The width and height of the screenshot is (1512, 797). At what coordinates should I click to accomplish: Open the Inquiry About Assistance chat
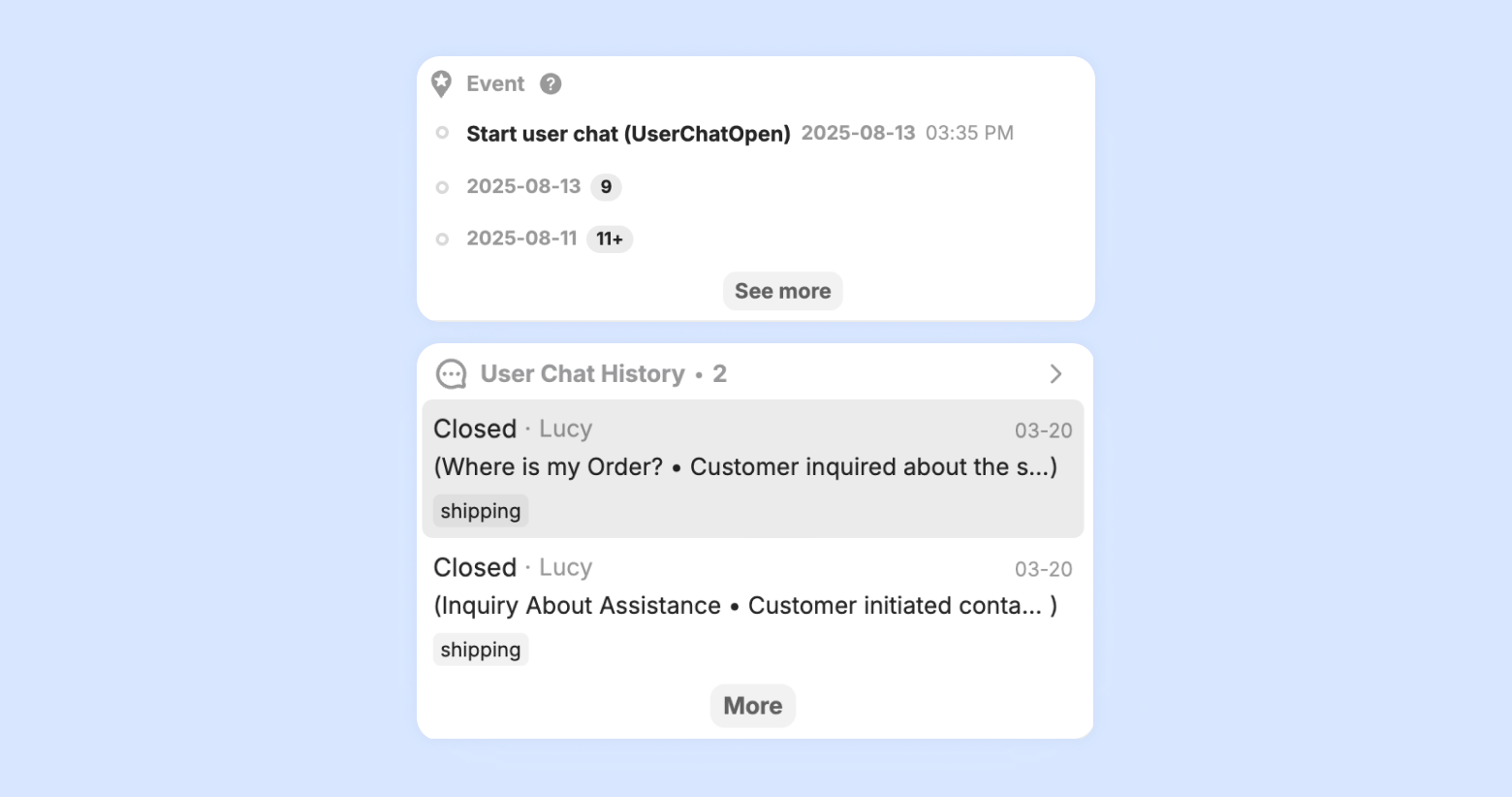744,605
